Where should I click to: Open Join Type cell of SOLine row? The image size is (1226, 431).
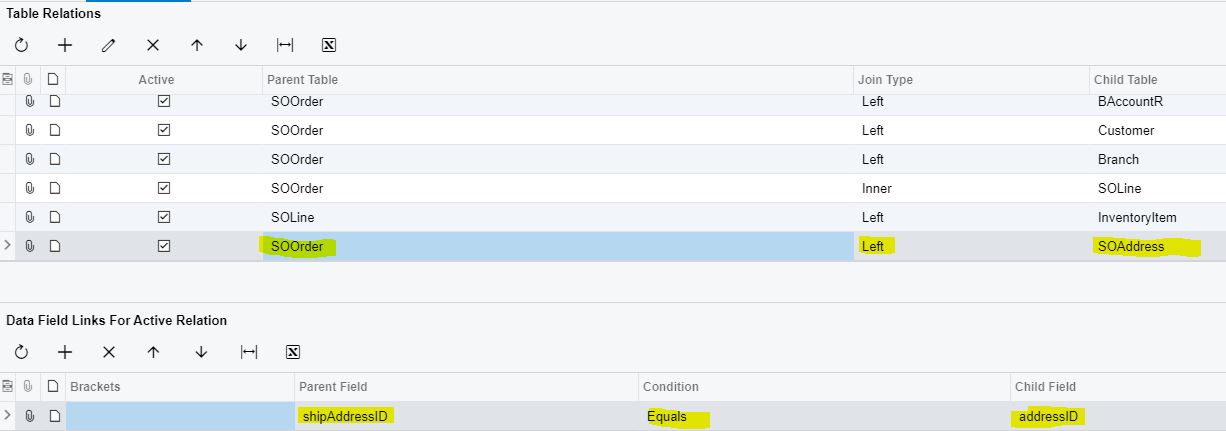[x=972, y=188]
